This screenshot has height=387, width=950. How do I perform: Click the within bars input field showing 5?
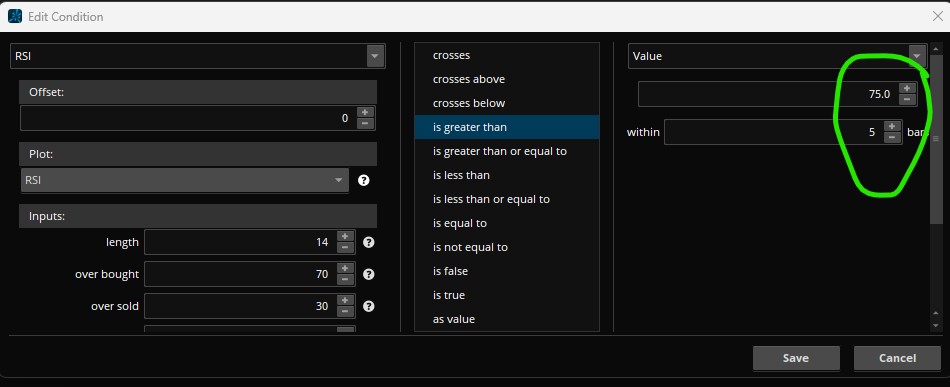coord(773,131)
